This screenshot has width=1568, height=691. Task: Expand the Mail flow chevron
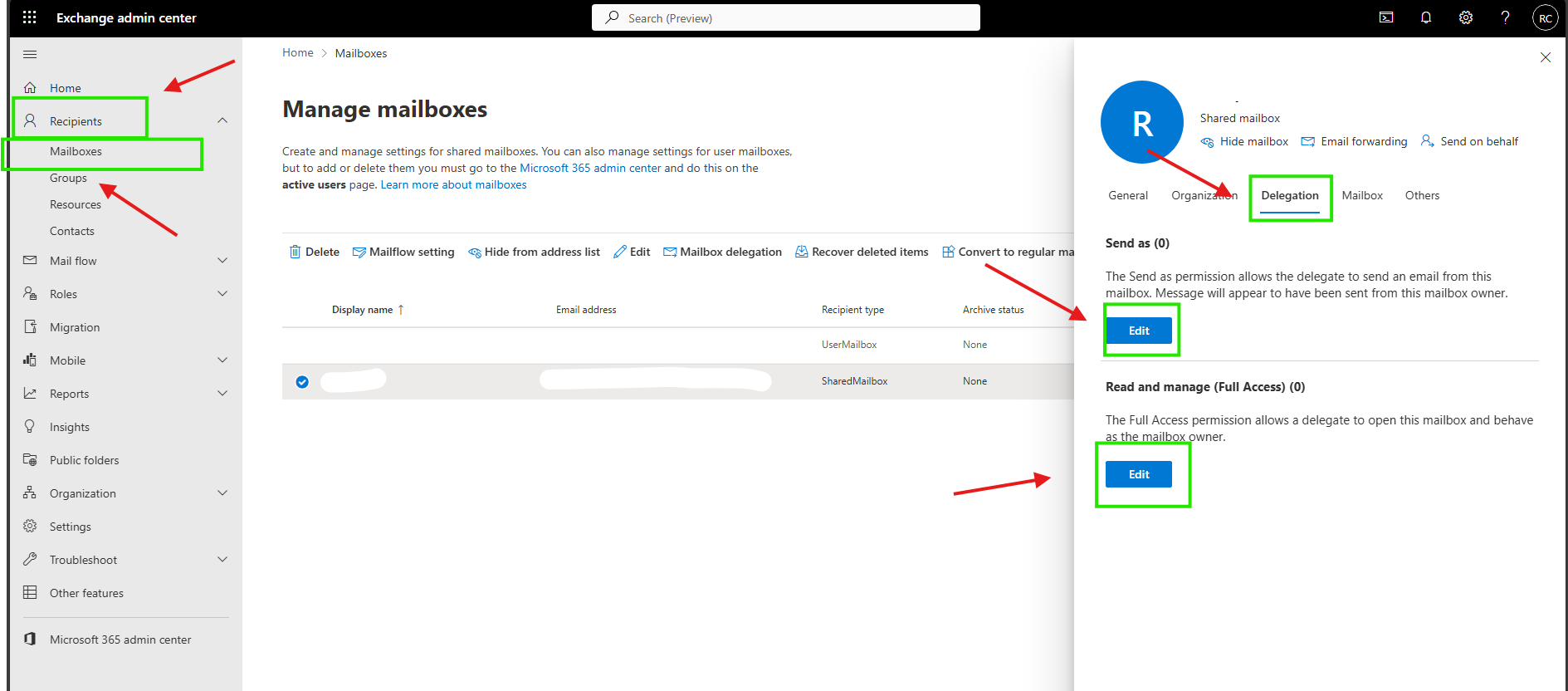pos(222,261)
